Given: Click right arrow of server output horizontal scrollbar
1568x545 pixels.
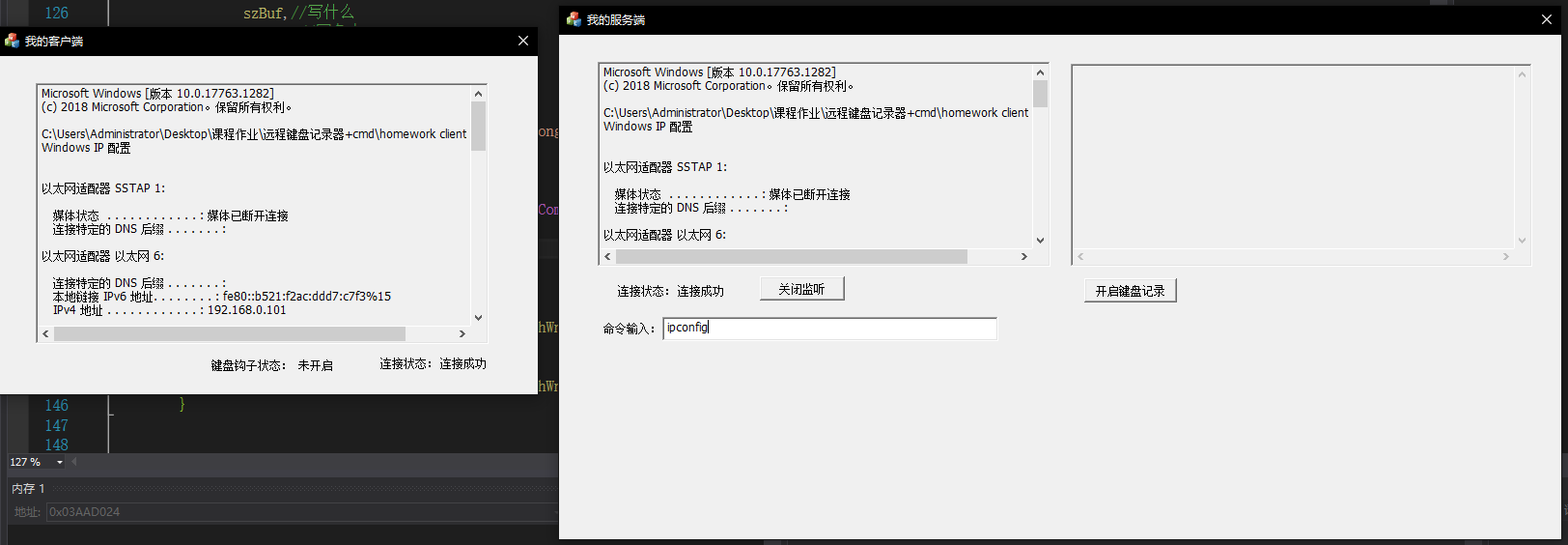Looking at the screenshot, I should coord(1024,257).
